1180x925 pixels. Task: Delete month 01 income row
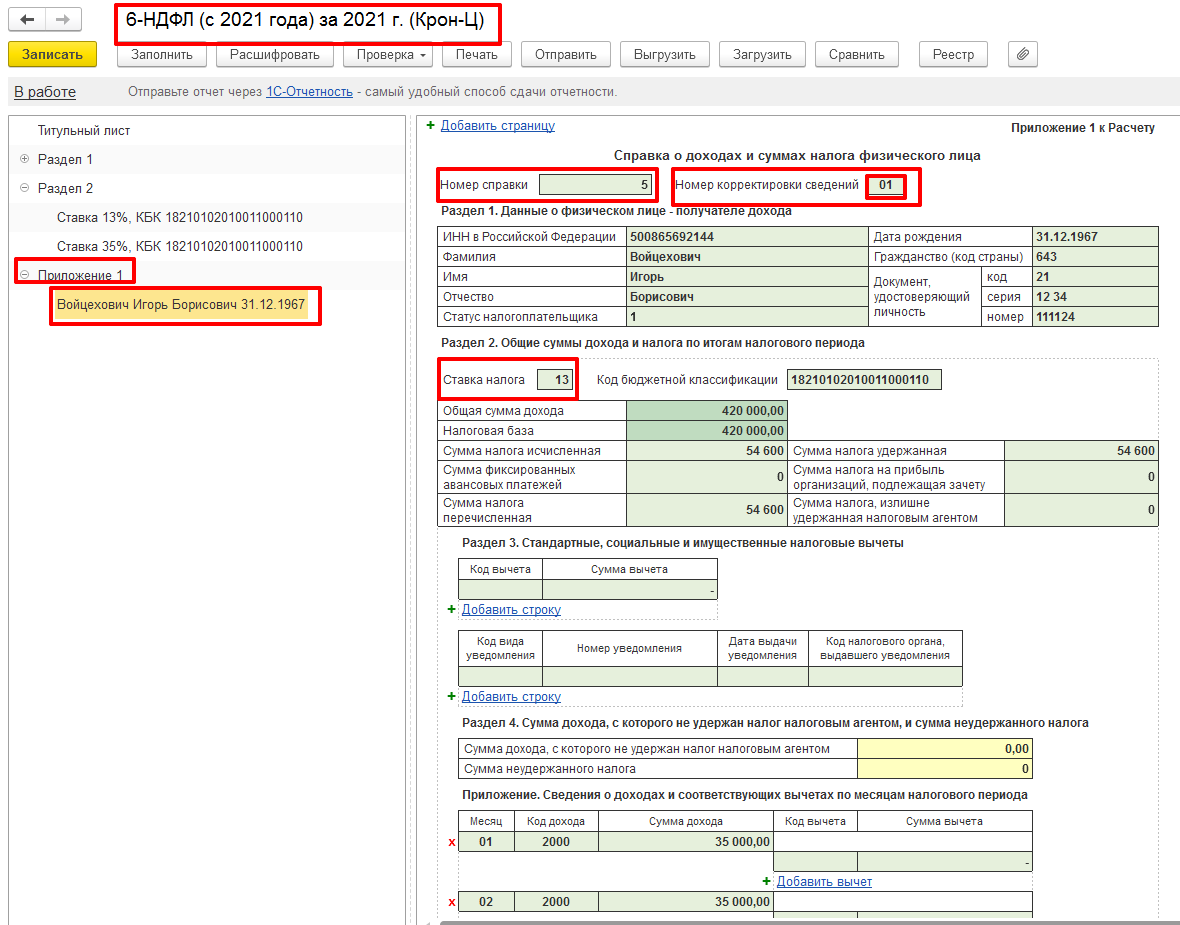click(x=451, y=842)
